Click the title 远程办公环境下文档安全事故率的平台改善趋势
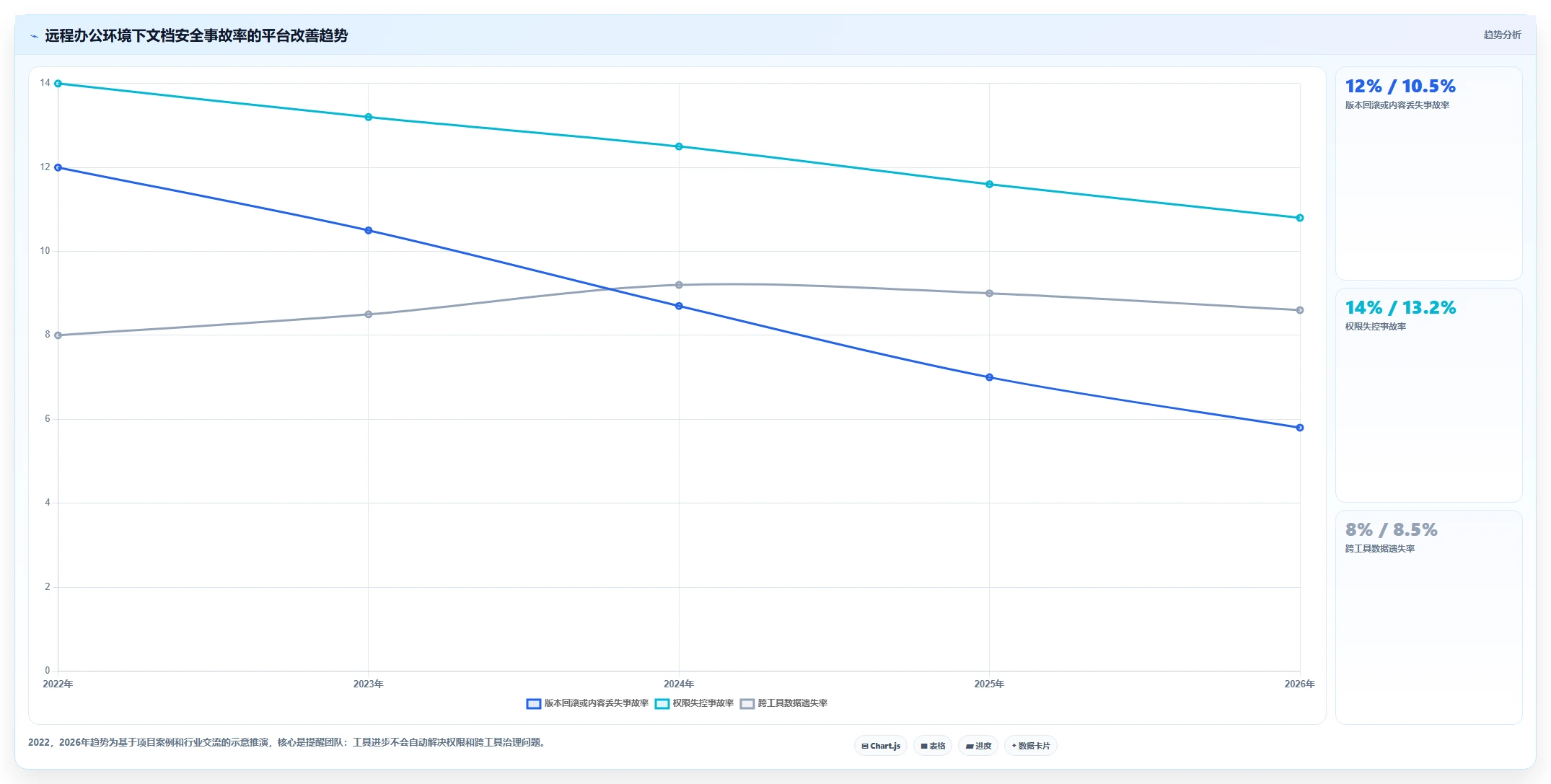The height and width of the screenshot is (784, 1551). (x=196, y=35)
